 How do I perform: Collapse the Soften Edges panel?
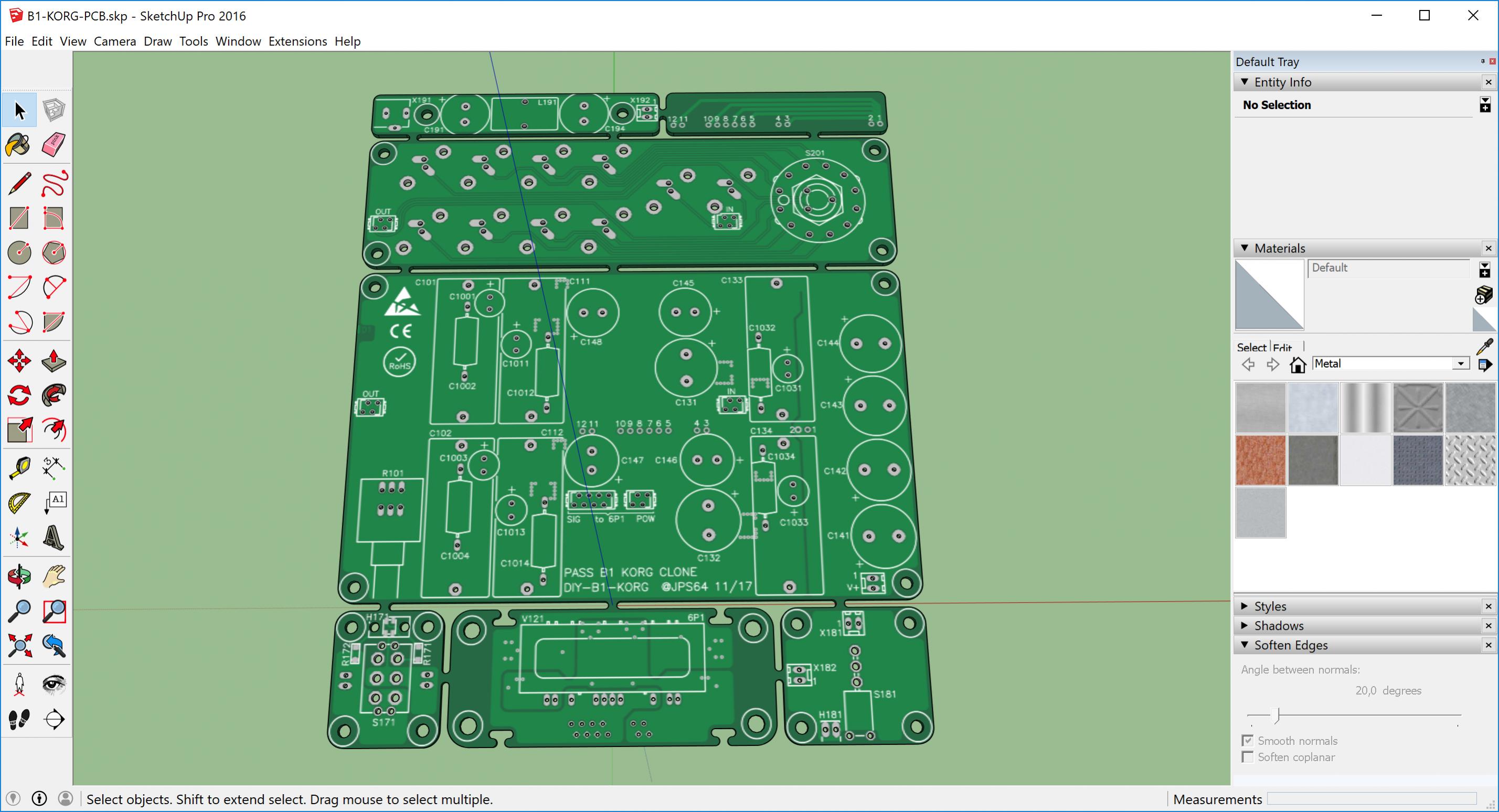[1245, 645]
